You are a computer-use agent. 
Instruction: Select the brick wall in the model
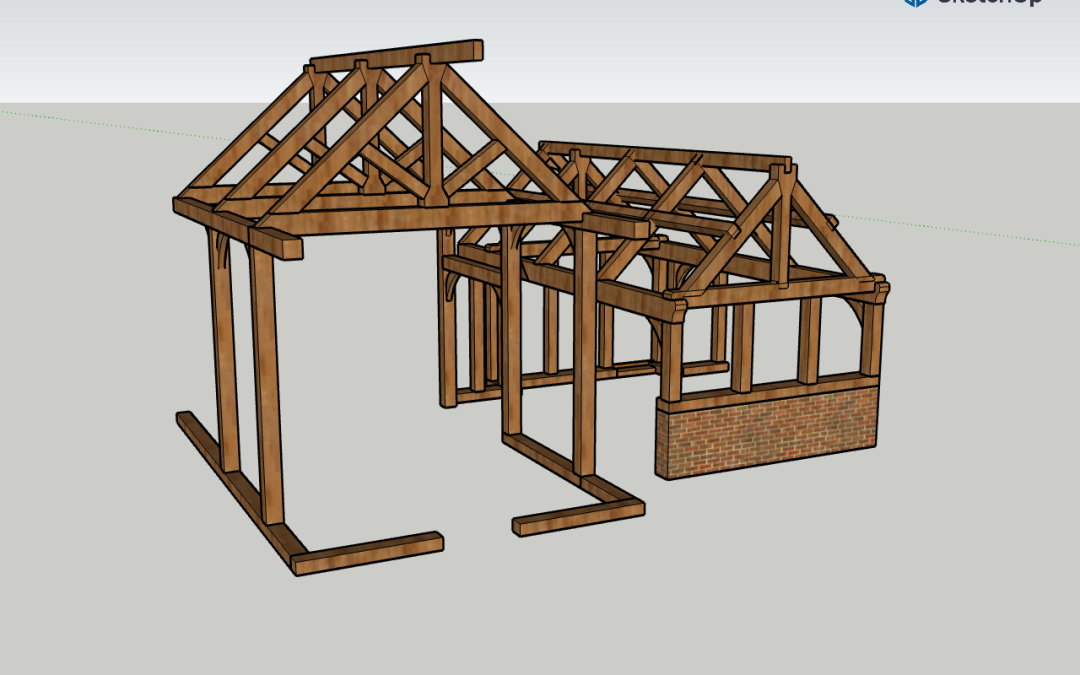[x=767, y=432]
